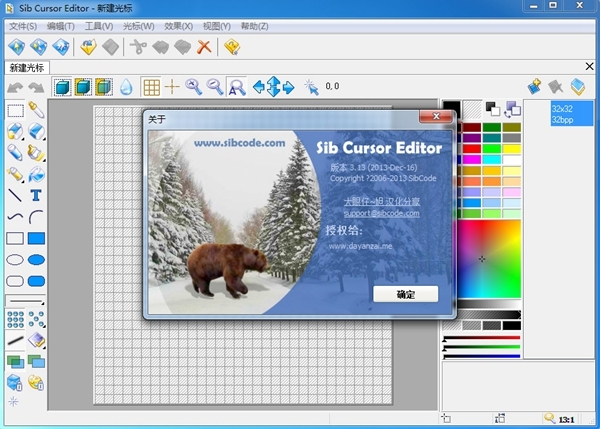Click the zoom in magnifier icon

tap(194, 87)
